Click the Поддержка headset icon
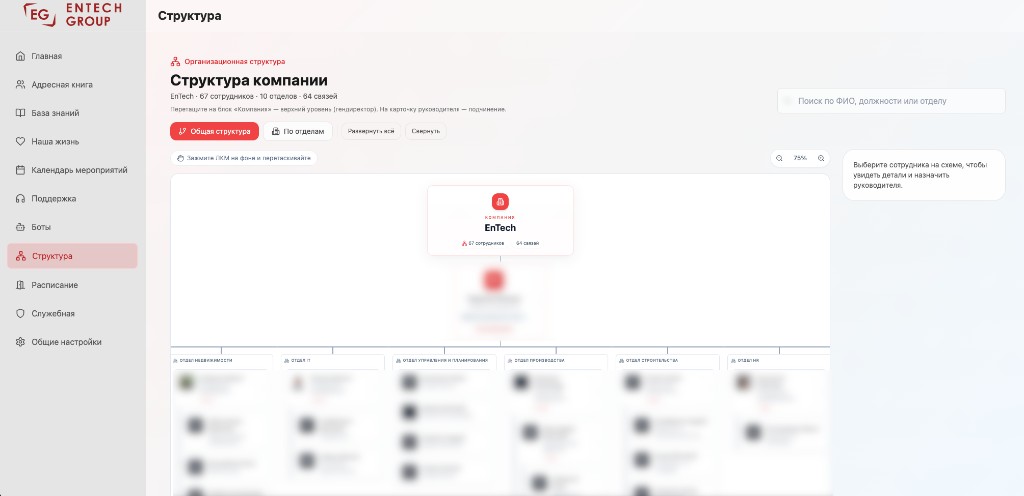 coord(20,199)
